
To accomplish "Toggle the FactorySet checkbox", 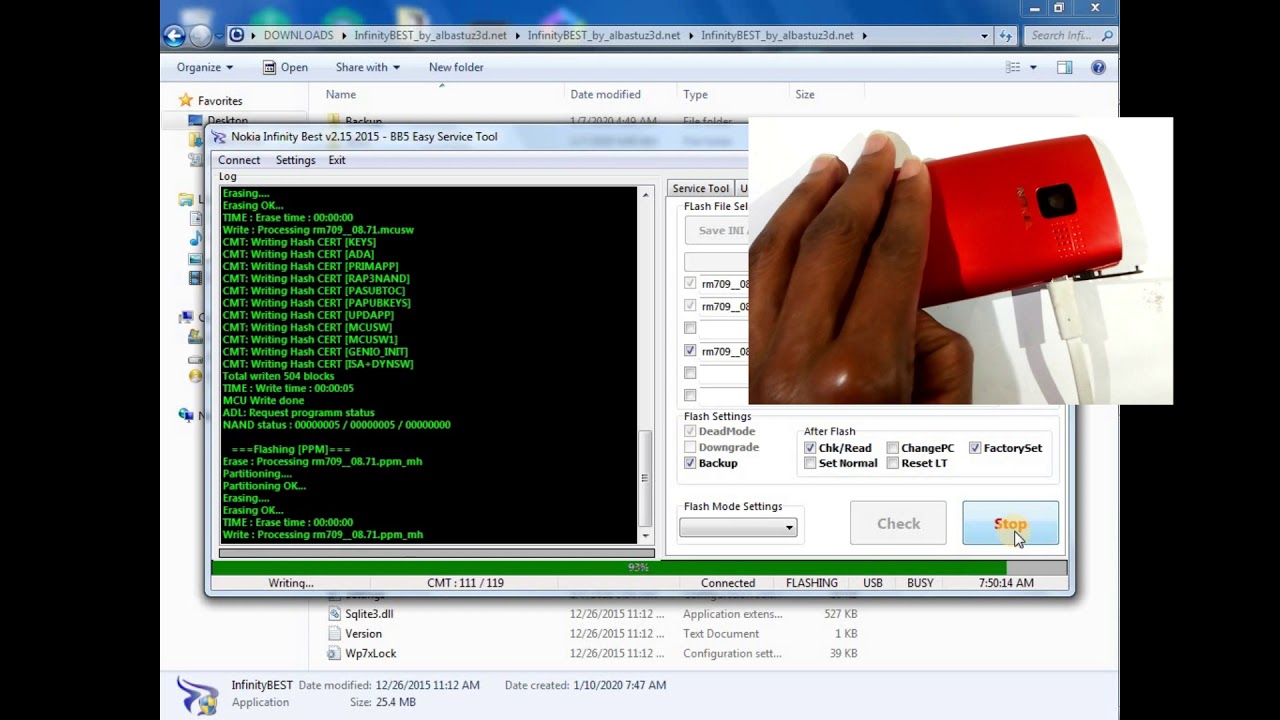I will pyautogui.click(x=975, y=448).
